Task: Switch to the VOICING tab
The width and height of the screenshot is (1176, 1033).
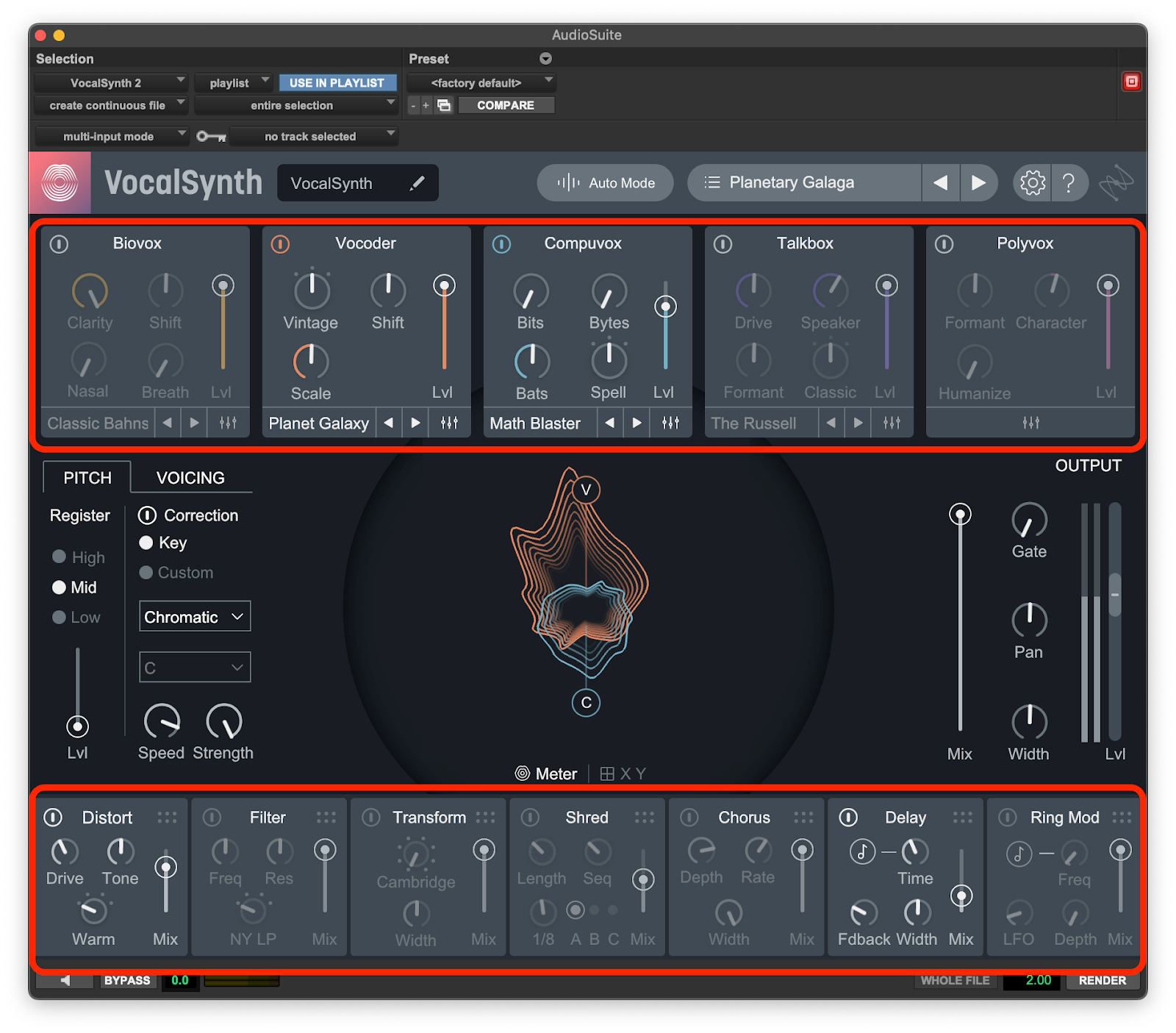Action: (x=190, y=478)
